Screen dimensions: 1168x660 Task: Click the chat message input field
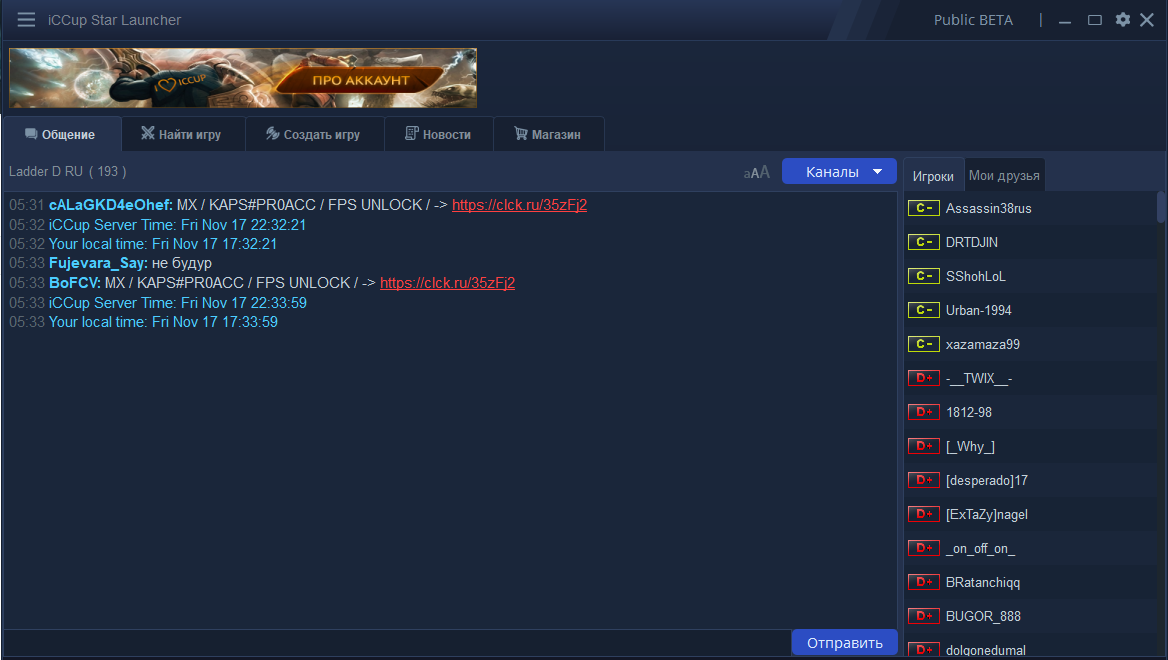click(397, 643)
